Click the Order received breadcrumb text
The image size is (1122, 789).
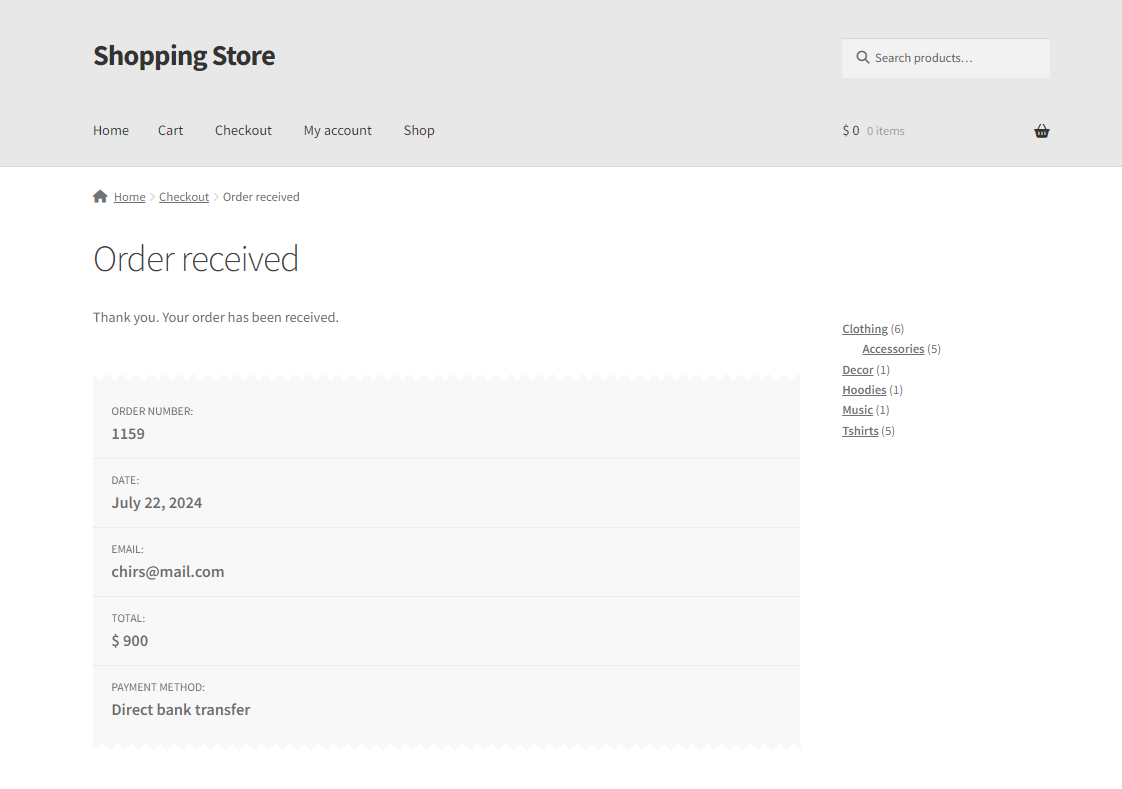261,197
